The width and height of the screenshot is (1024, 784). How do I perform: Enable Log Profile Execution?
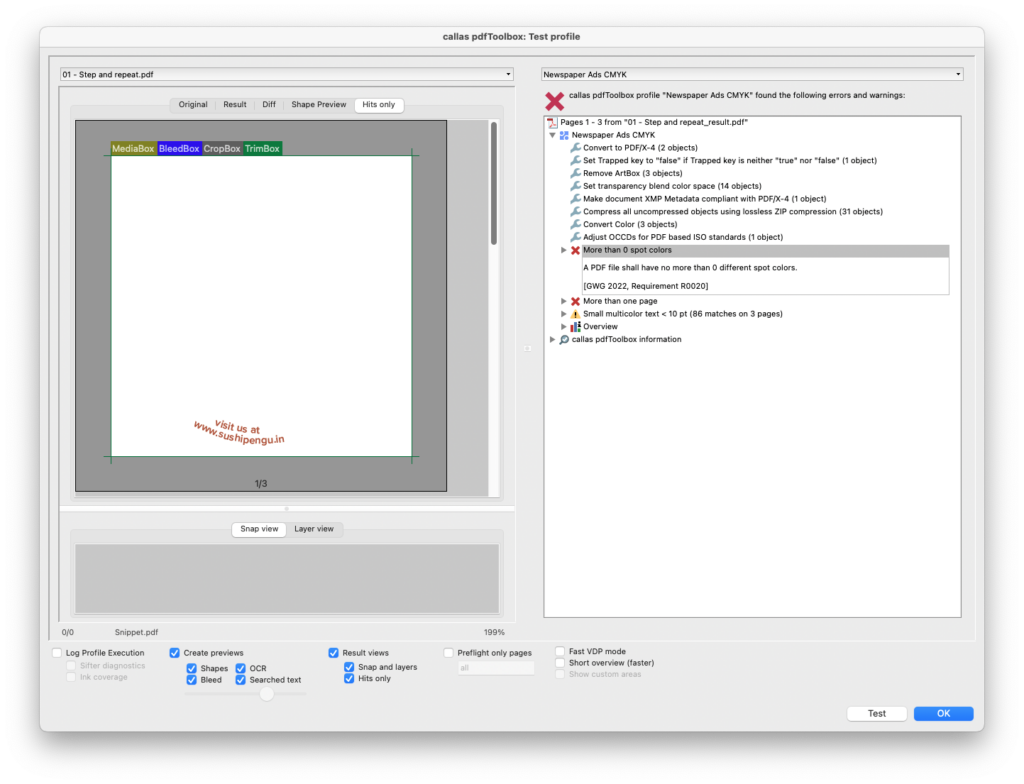click(x=57, y=652)
